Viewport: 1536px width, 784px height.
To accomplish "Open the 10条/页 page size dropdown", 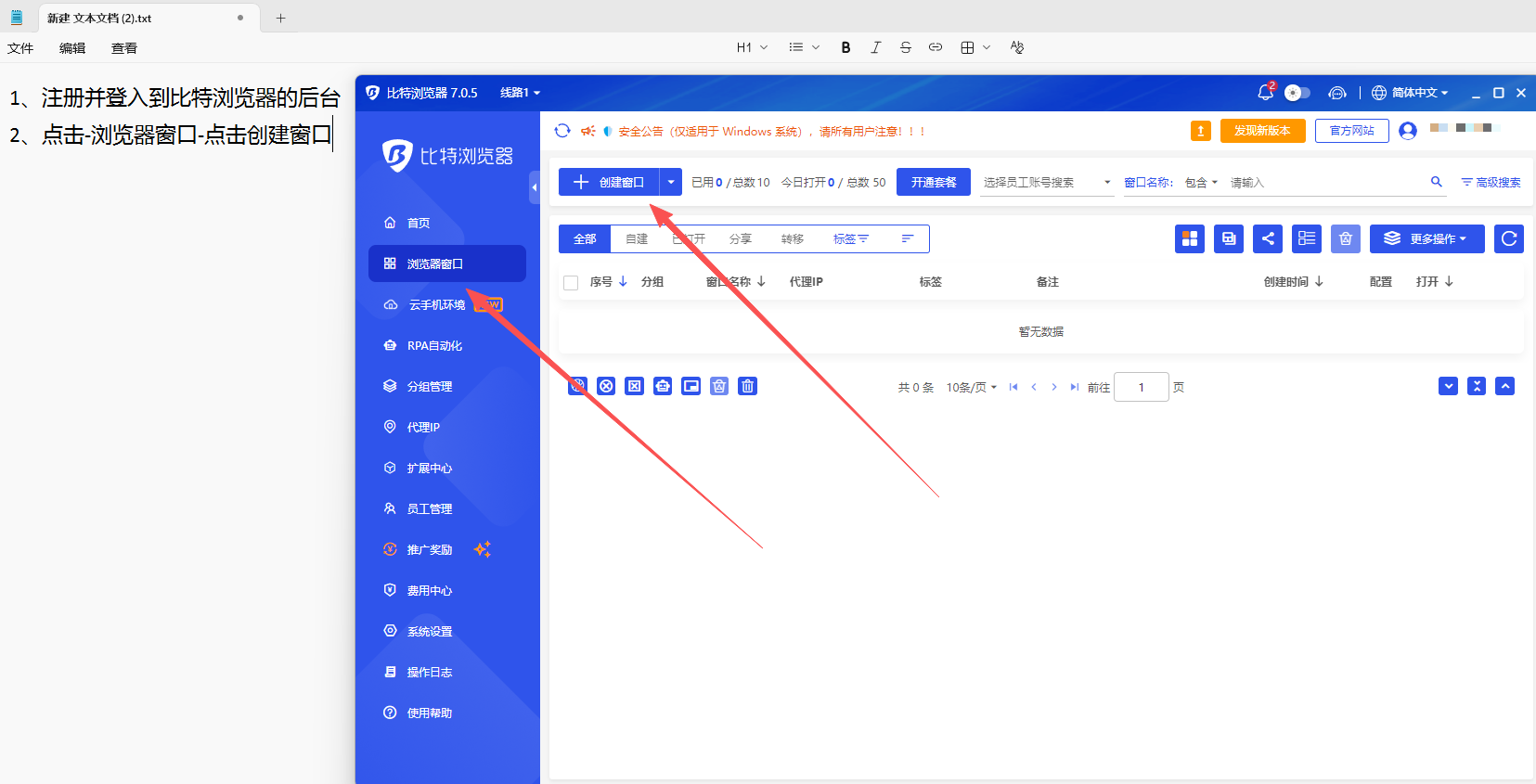I will pos(972,388).
